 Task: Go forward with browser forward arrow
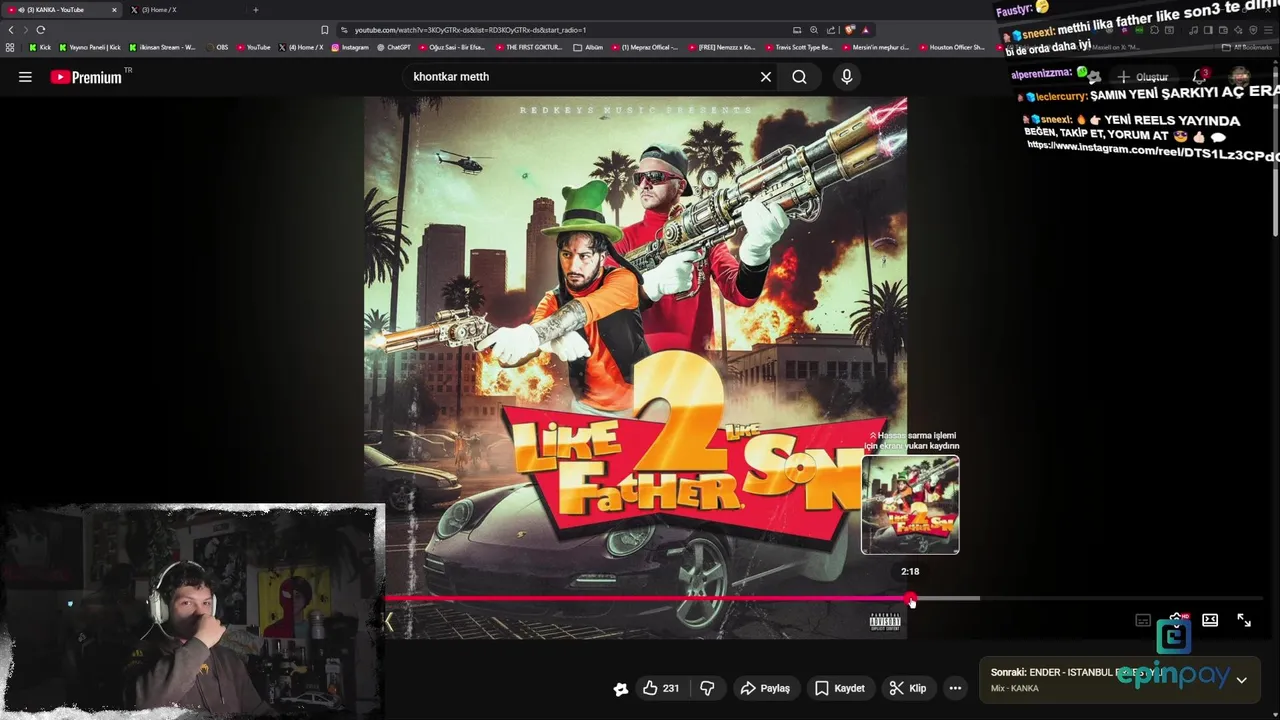[26, 30]
